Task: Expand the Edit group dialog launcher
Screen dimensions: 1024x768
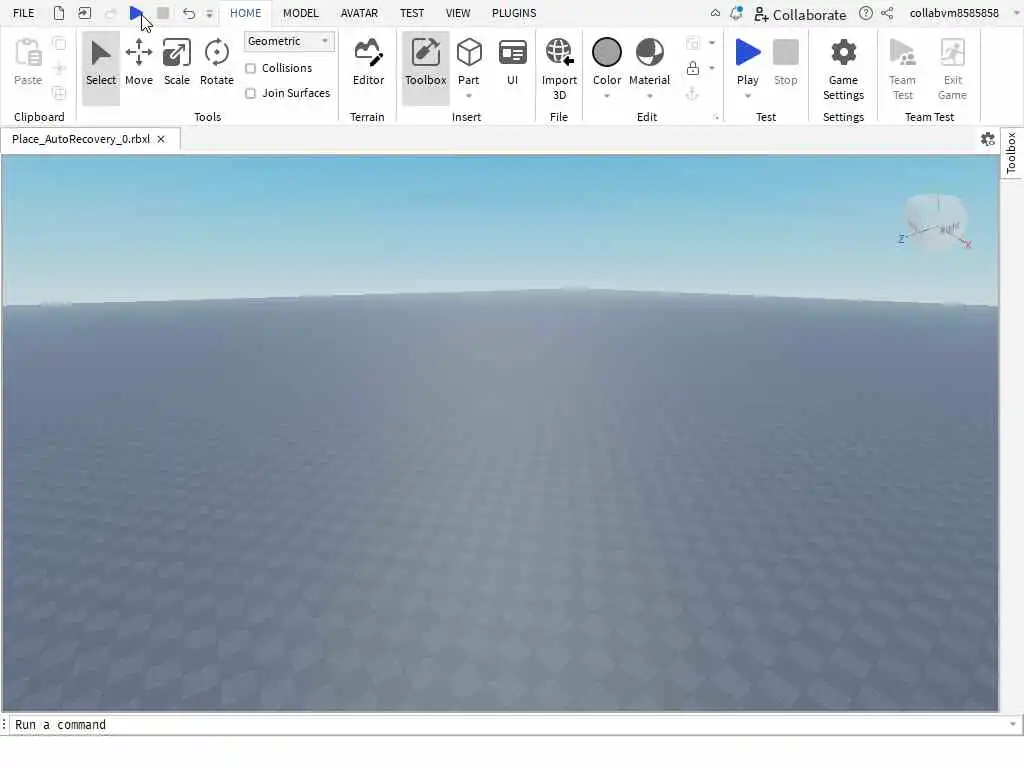Action: point(716,117)
